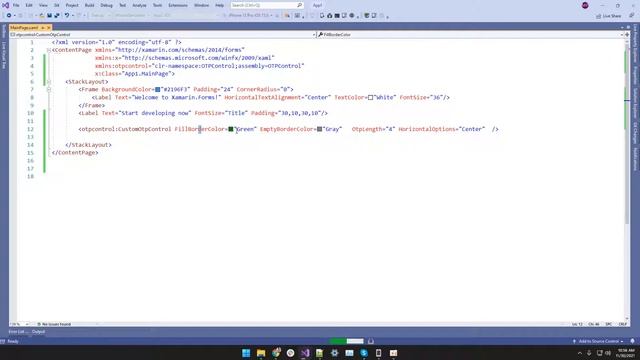Screen dimensions: 640x360
Task: Open the Debug menu
Action: tap(106, 5)
